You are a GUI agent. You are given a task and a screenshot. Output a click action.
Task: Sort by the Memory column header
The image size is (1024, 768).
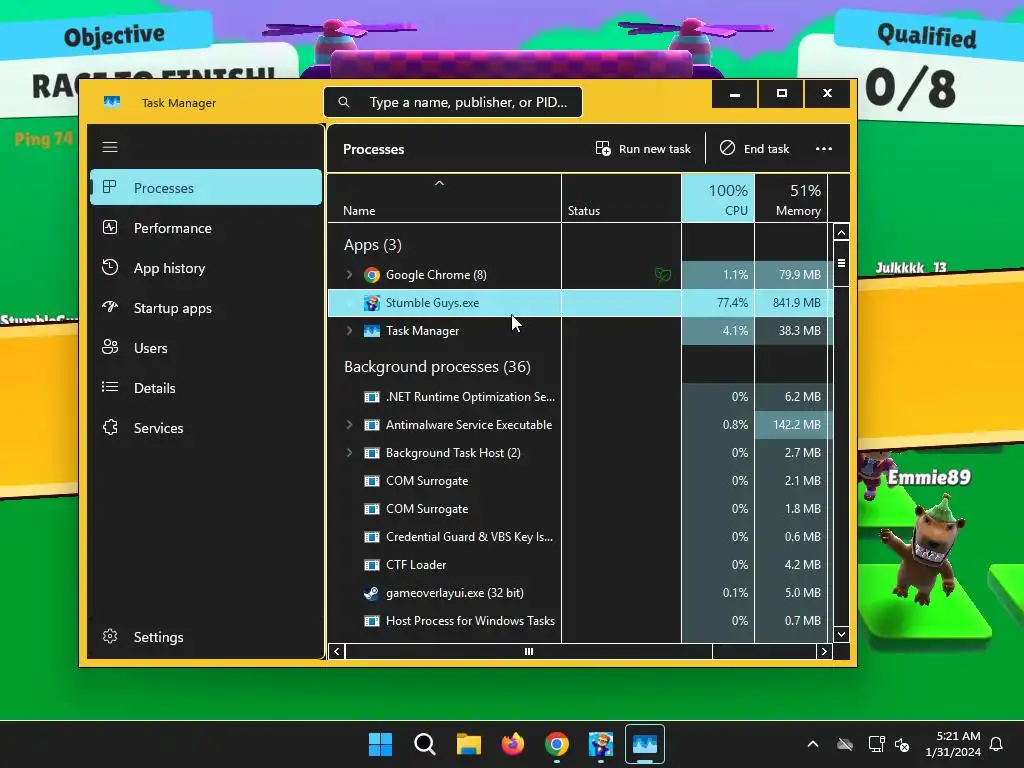click(791, 199)
